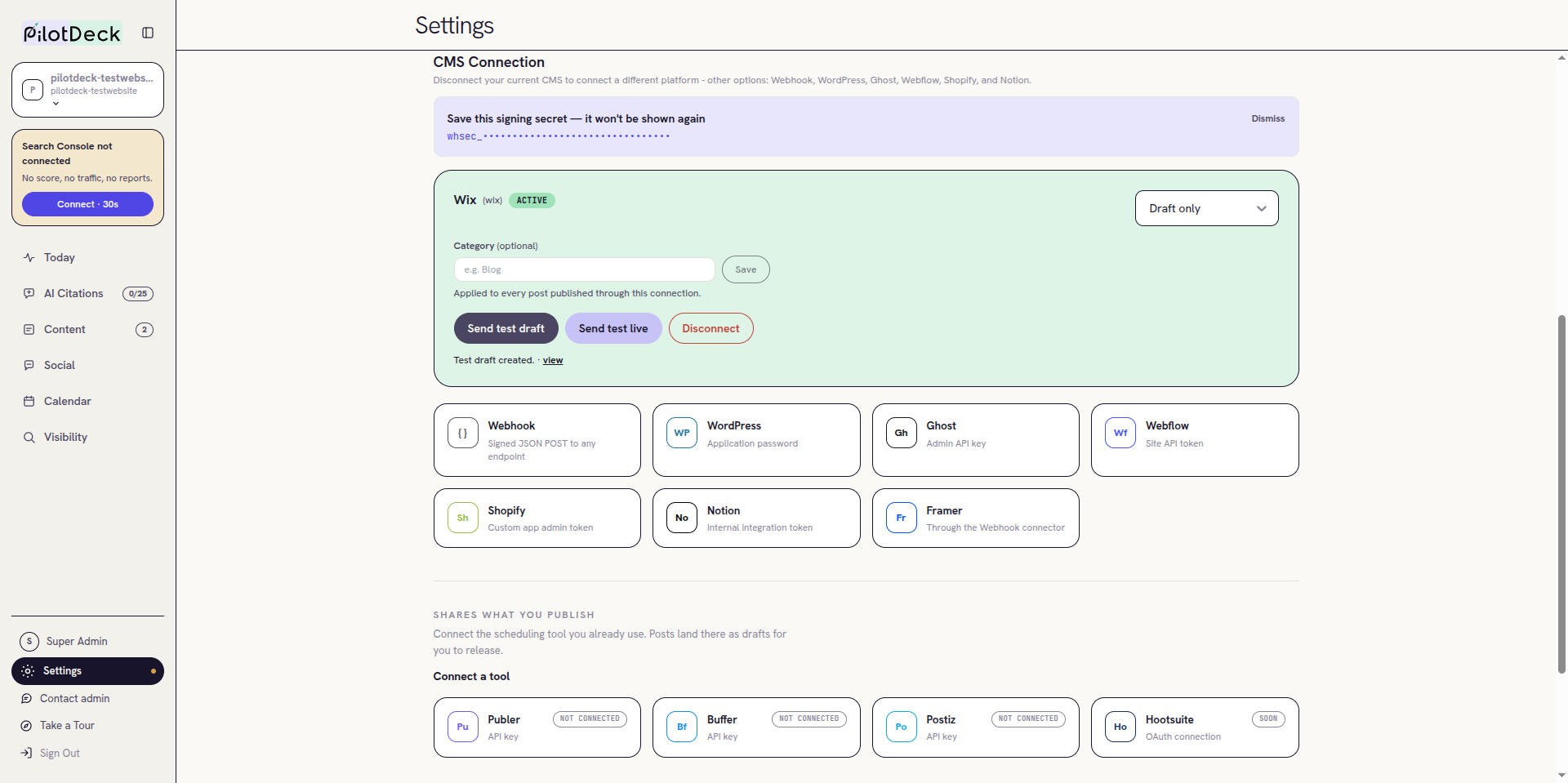Click Publer NOT CONNECTED badge

pyautogui.click(x=590, y=718)
